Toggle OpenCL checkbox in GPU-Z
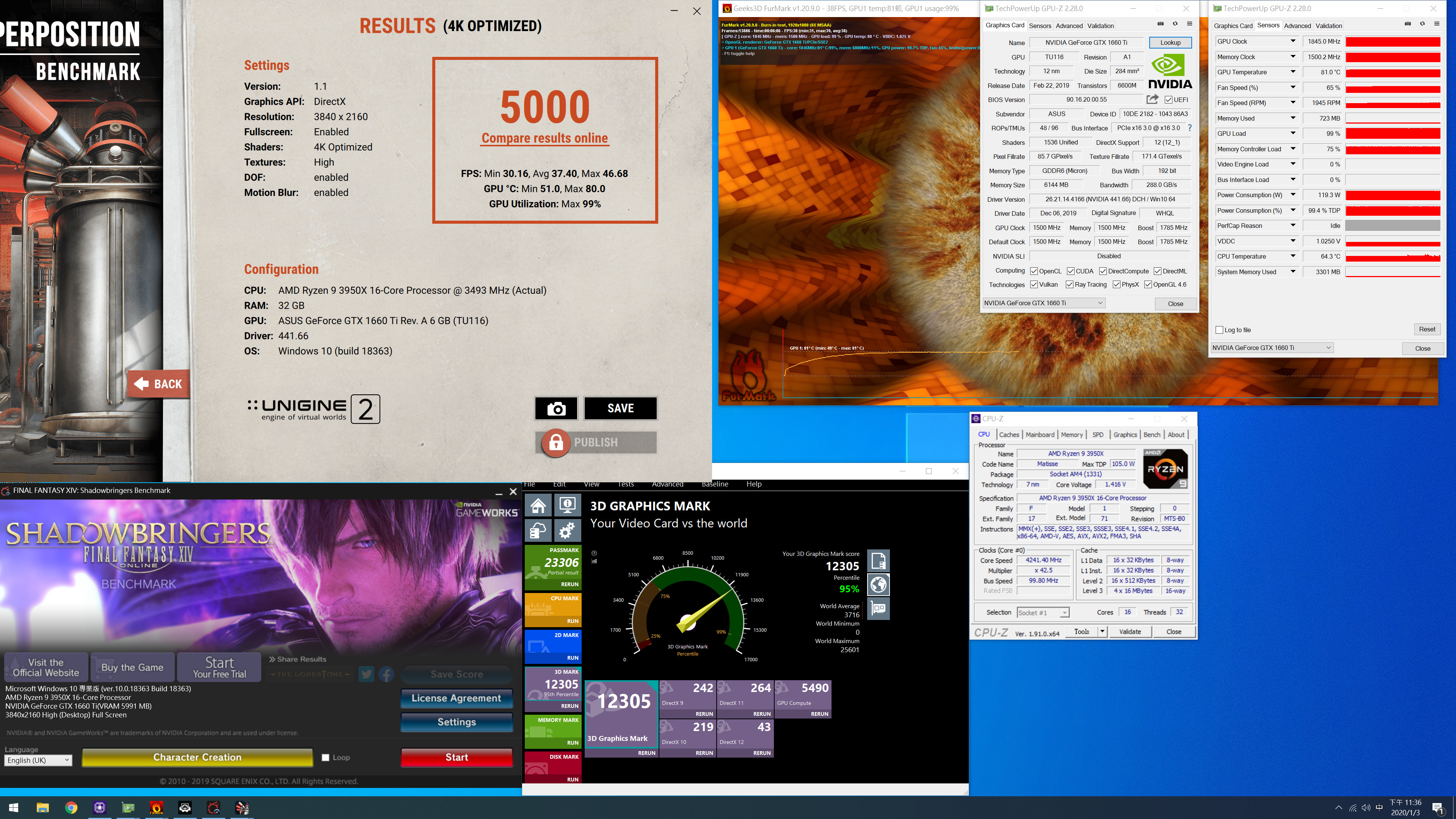The width and height of the screenshot is (1456, 819). [x=1034, y=271]
